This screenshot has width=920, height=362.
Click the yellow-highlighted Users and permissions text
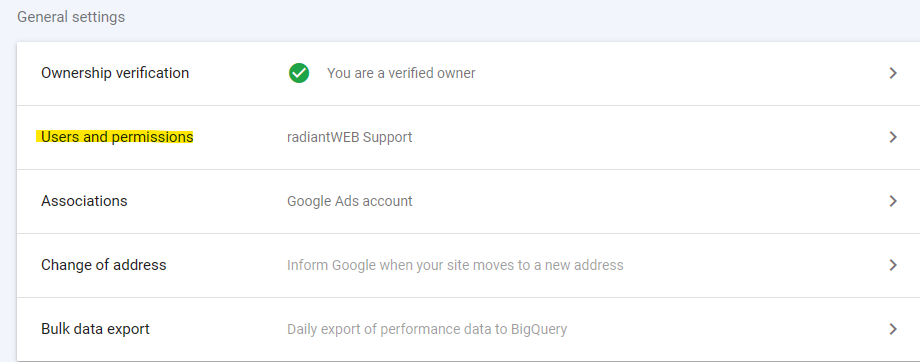[117, 137]
